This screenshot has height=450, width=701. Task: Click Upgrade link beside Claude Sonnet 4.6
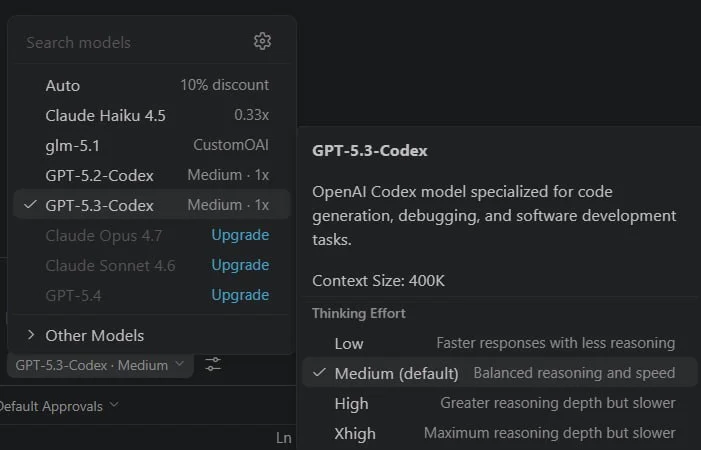coord(240,265)
